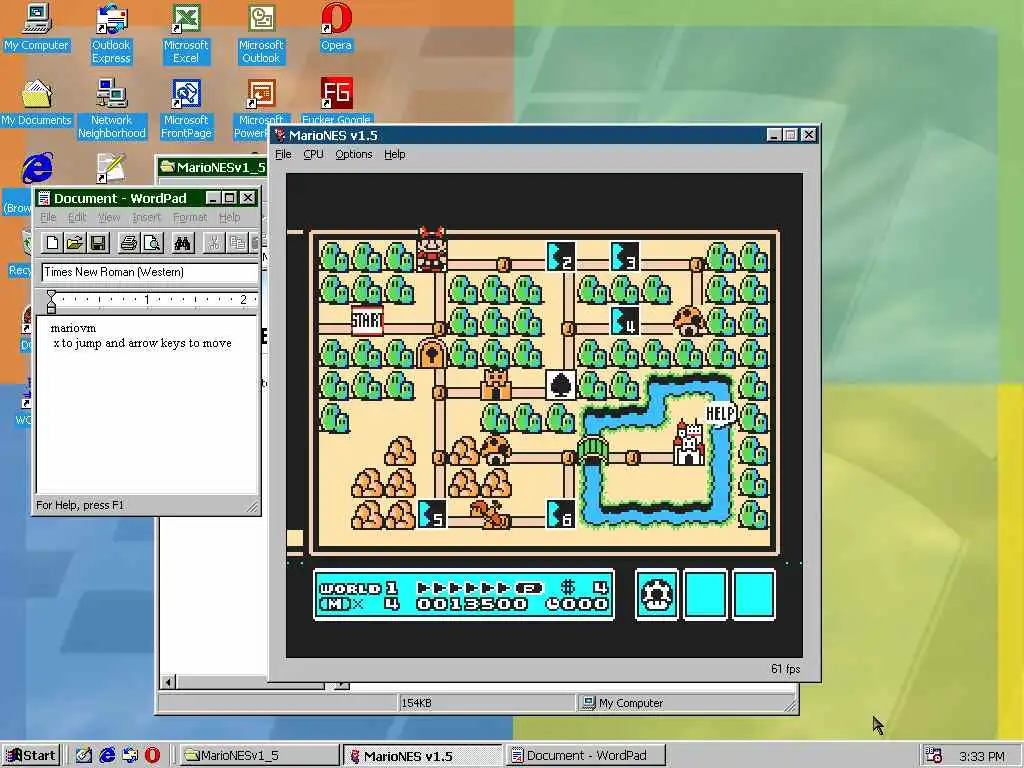Click the system tray icon beside the clock
The width and height of the screenshot is (1024, 768).
(933, 756)
